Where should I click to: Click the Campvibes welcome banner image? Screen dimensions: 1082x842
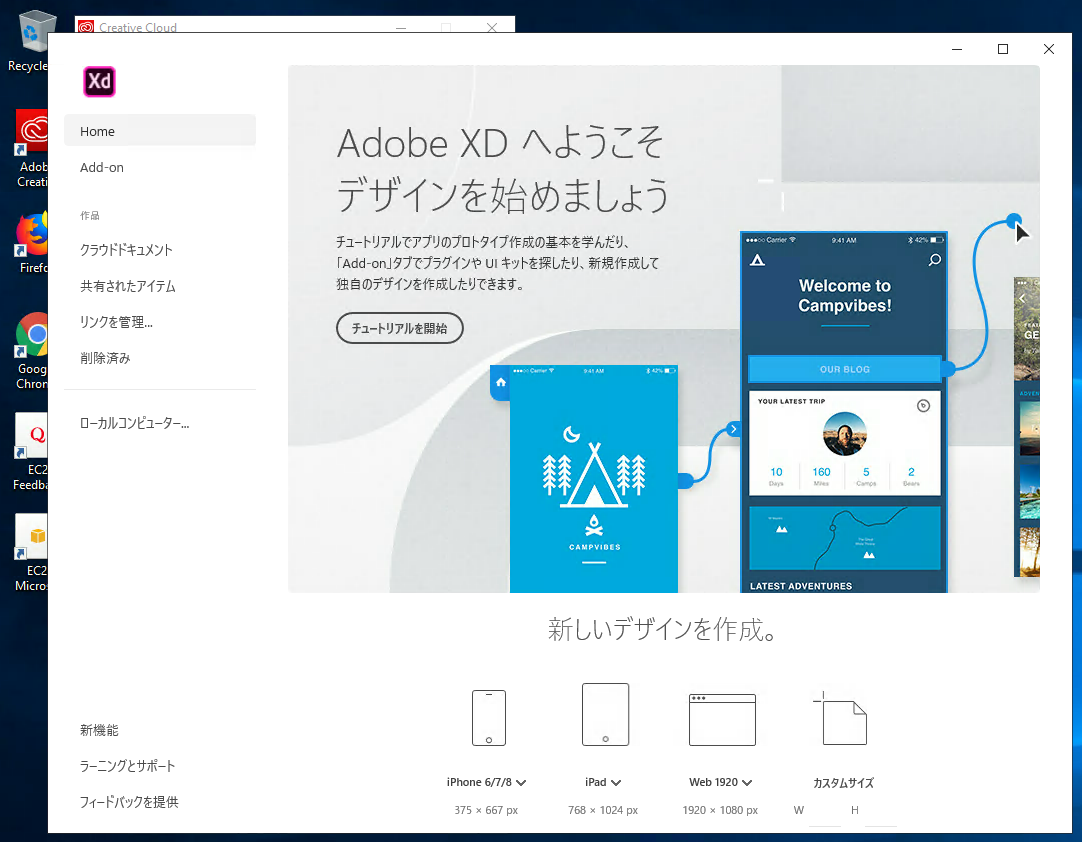point(664,329)
